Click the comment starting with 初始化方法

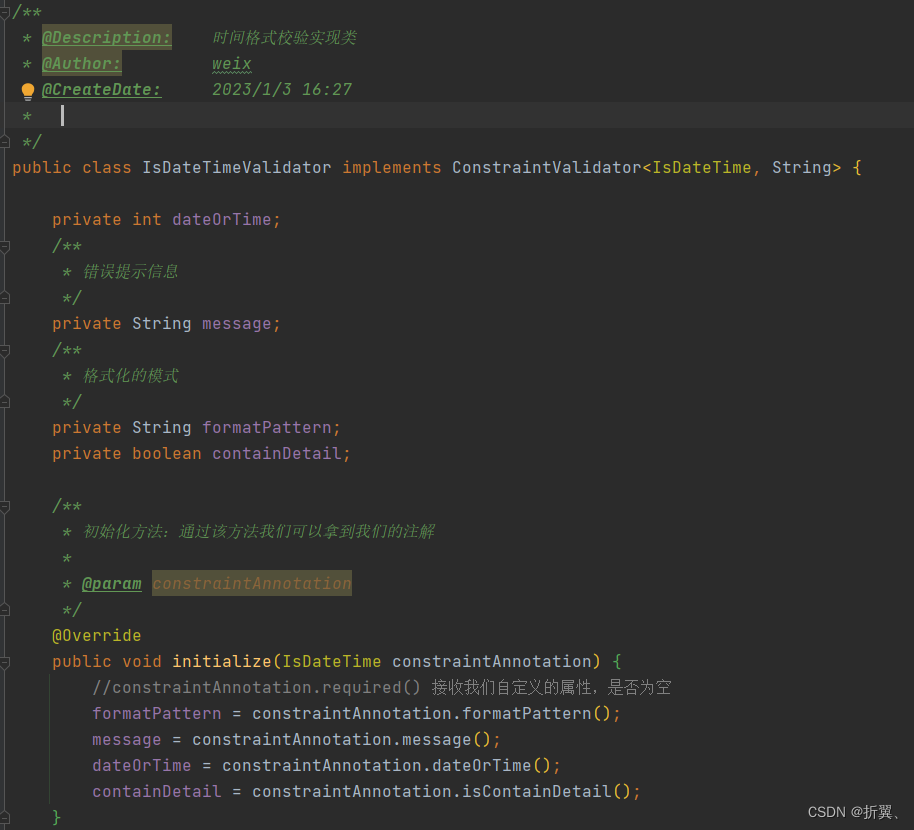[x=259, y=532]
